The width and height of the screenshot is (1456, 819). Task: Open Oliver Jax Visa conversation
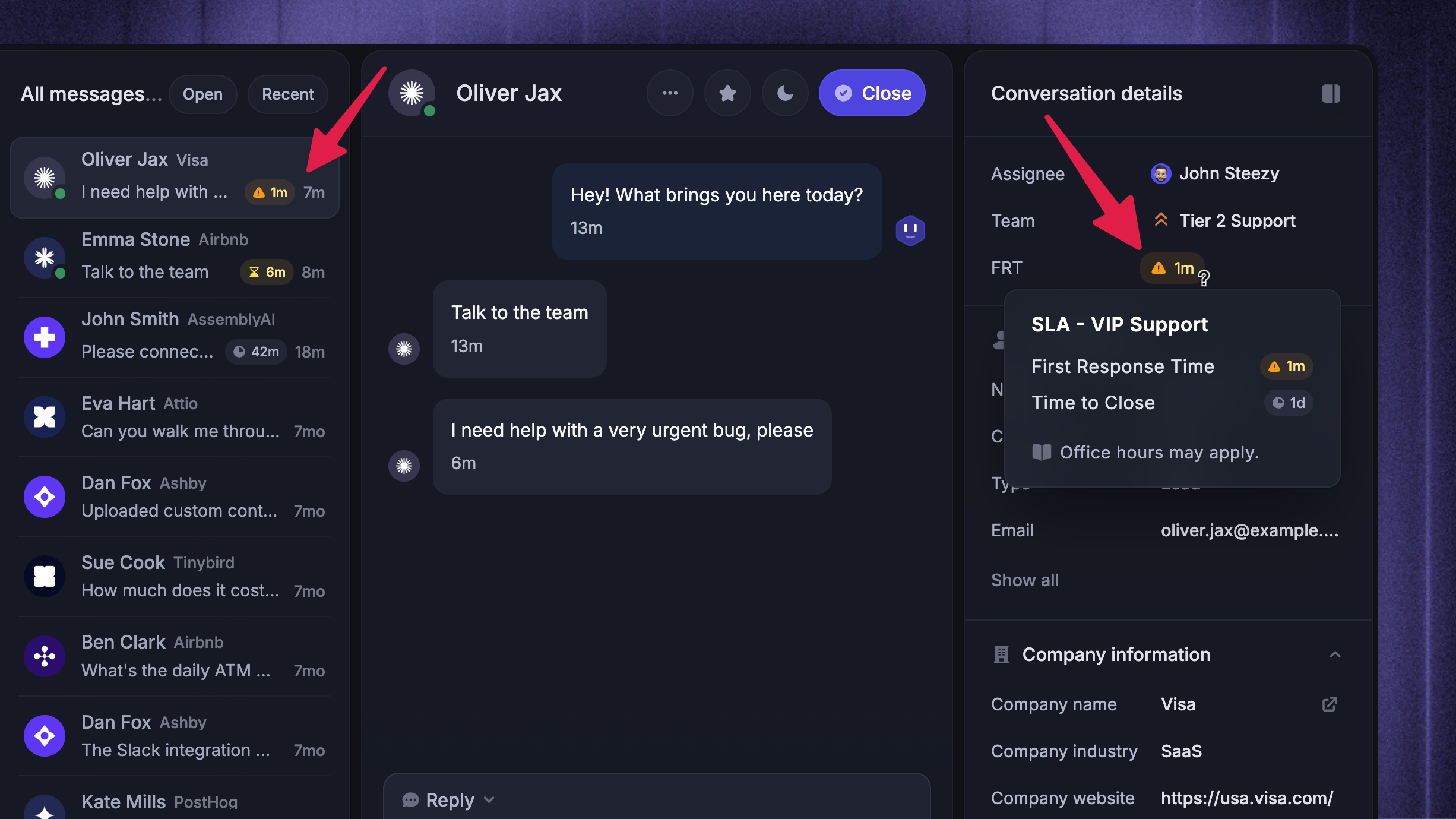(175, 178)
